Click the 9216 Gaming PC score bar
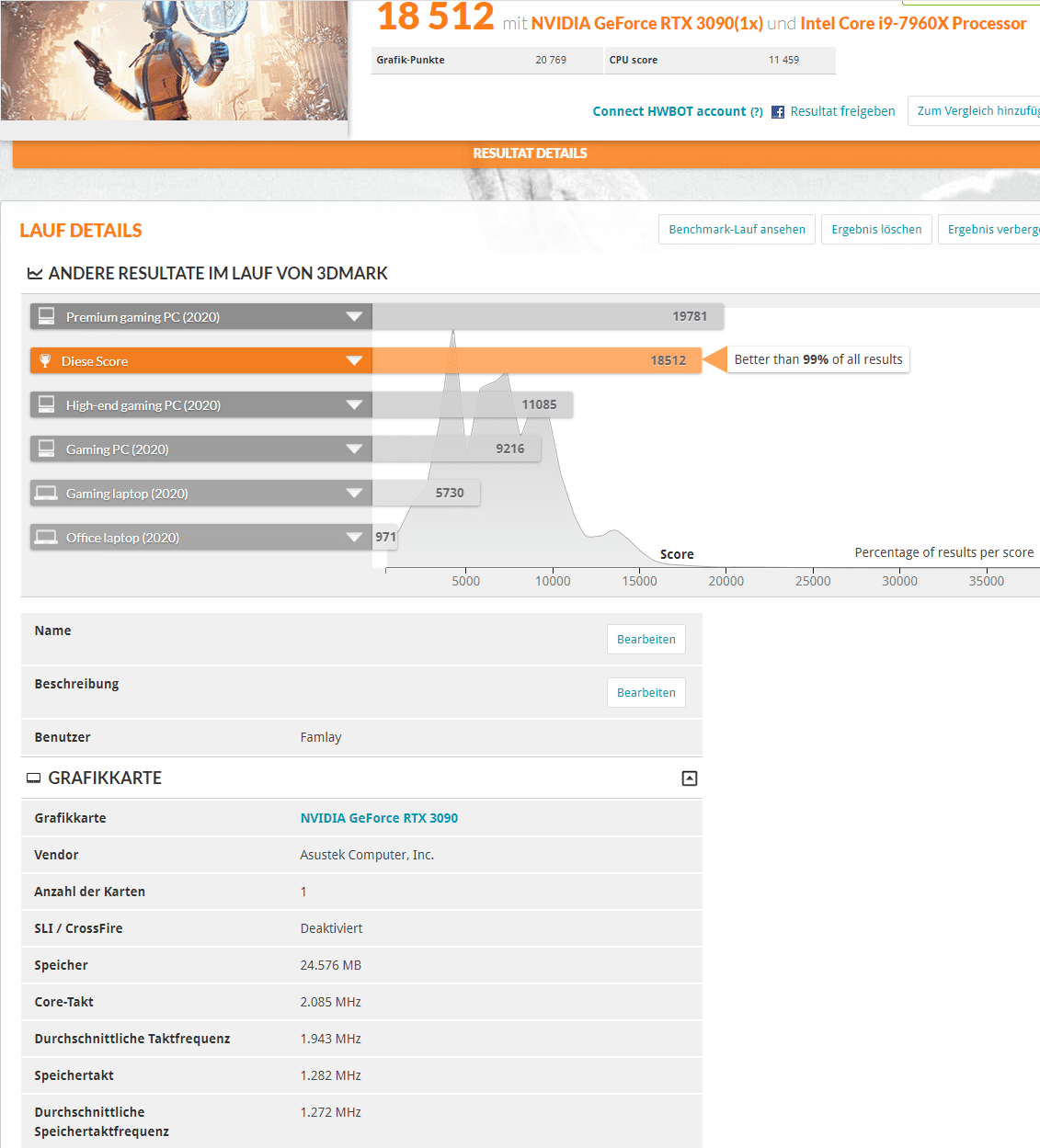The width and height of the screenshot is (1040, 1148). click(456, 449)
